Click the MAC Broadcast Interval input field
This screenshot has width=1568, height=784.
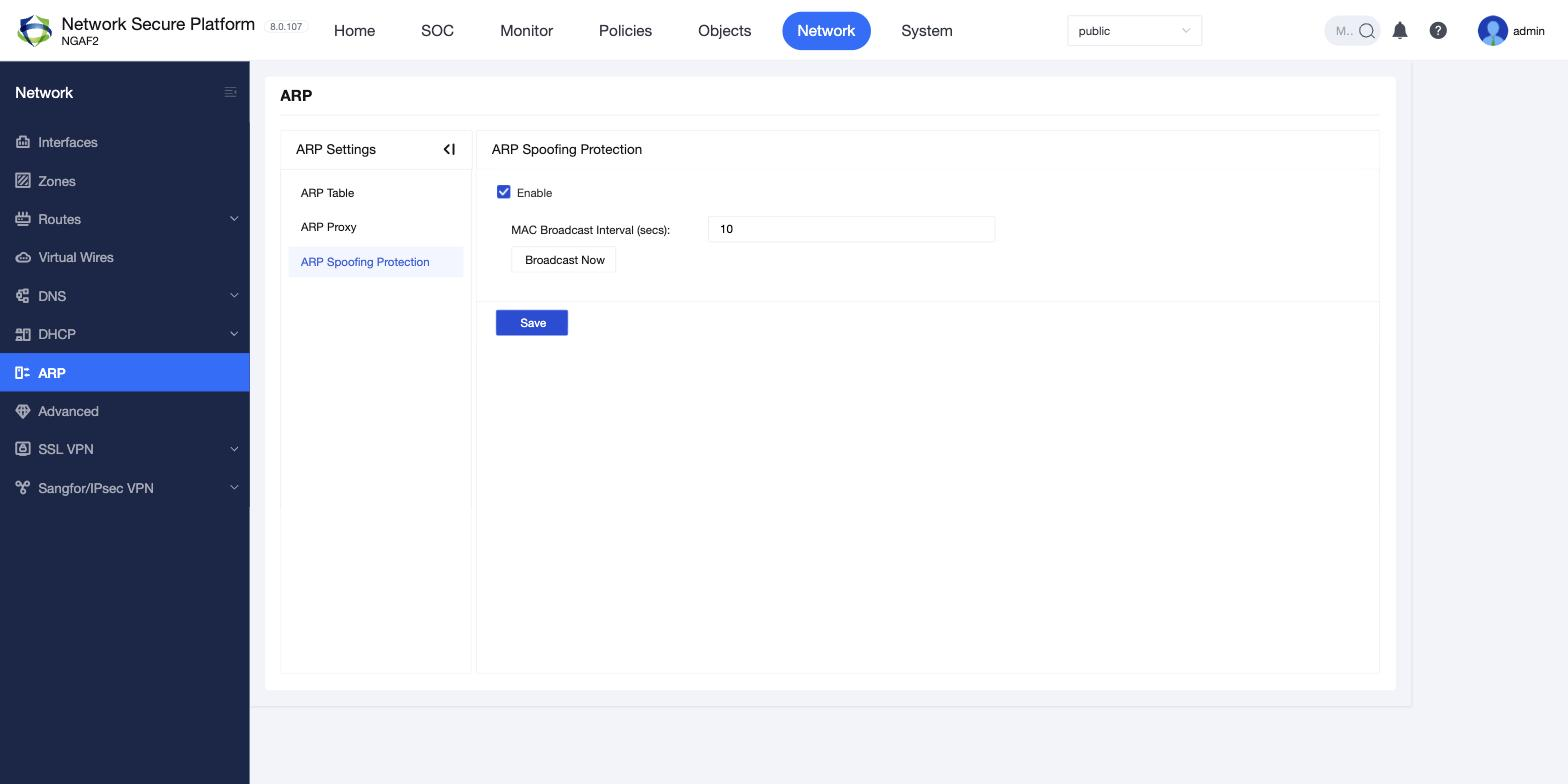click(851, 229)
